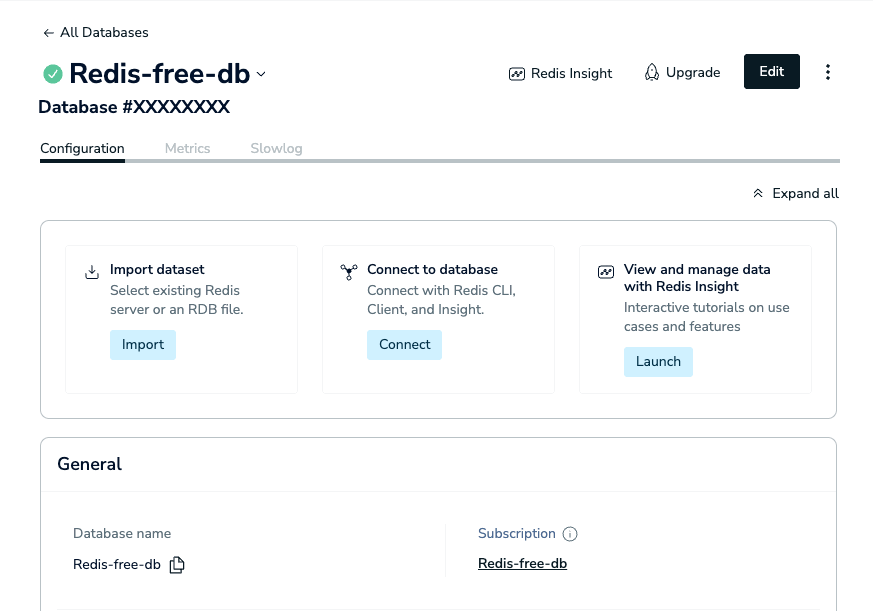Select the Configuration tab
The height and width of the screenshot is (611, 873).
pyautogui.click(x=82, y=149)
